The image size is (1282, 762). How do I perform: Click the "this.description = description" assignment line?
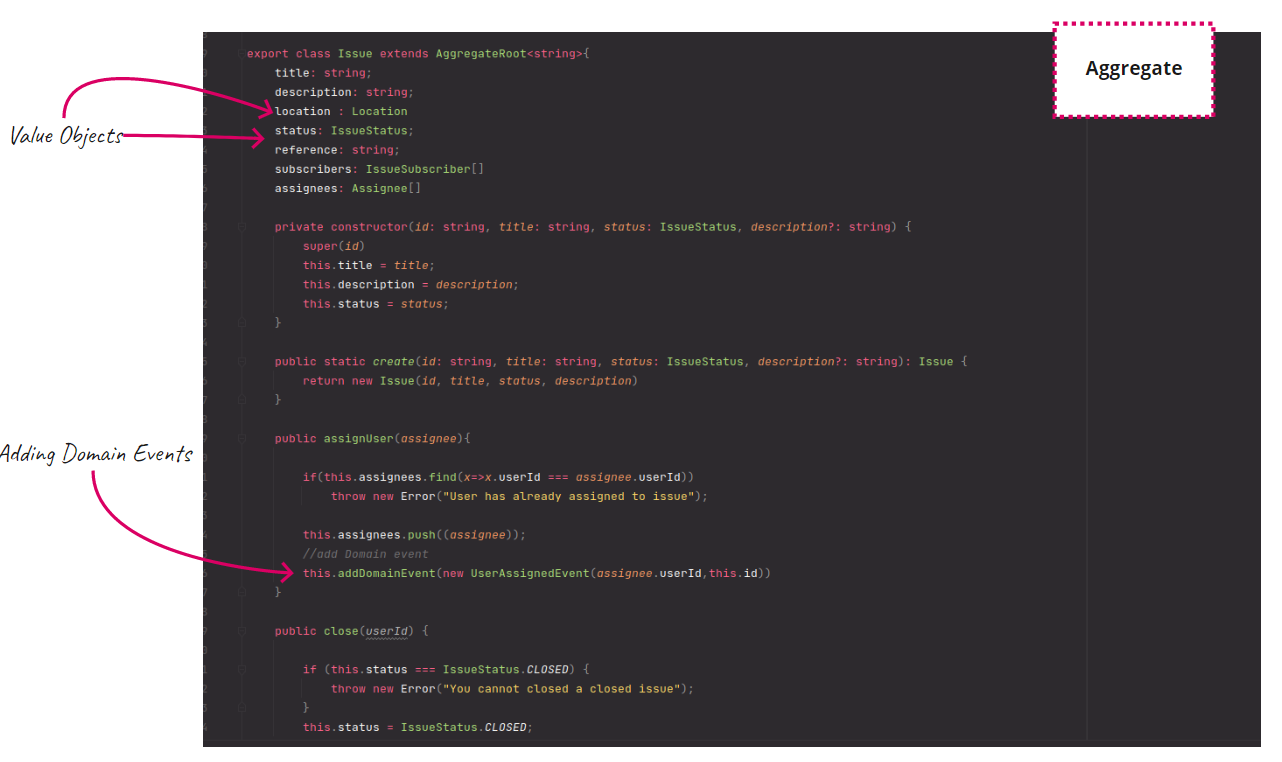pos(411,284)
